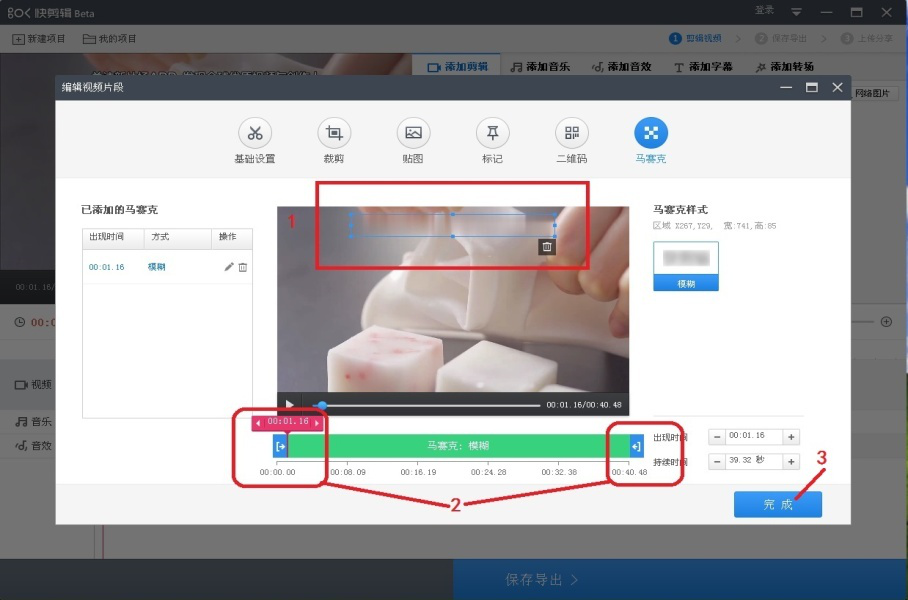Move the preview playback slider handle
908x600 pixels.
pos(323,405)
